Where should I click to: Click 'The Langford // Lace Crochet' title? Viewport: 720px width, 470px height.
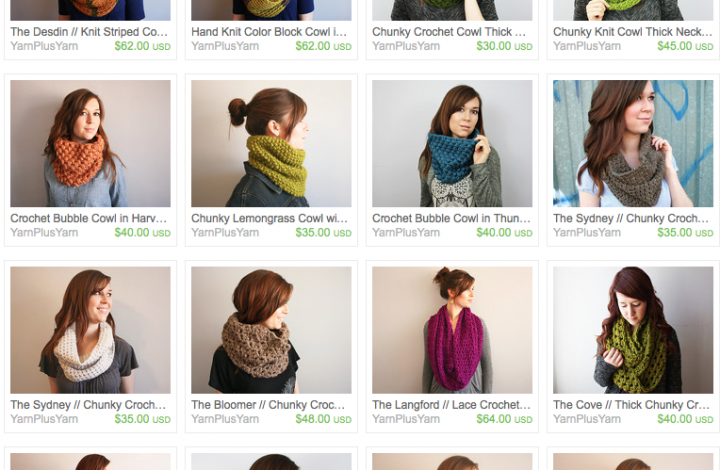coord(451,405)
